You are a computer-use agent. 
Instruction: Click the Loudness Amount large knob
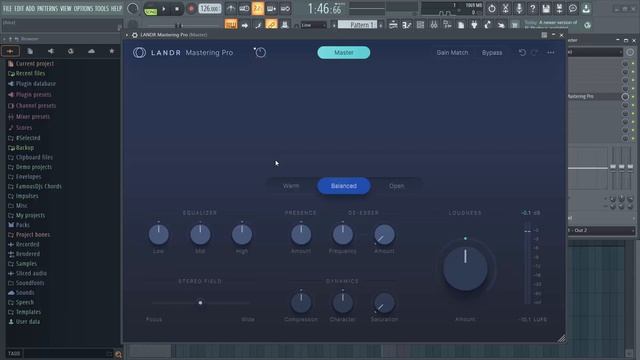click(465, 268)
